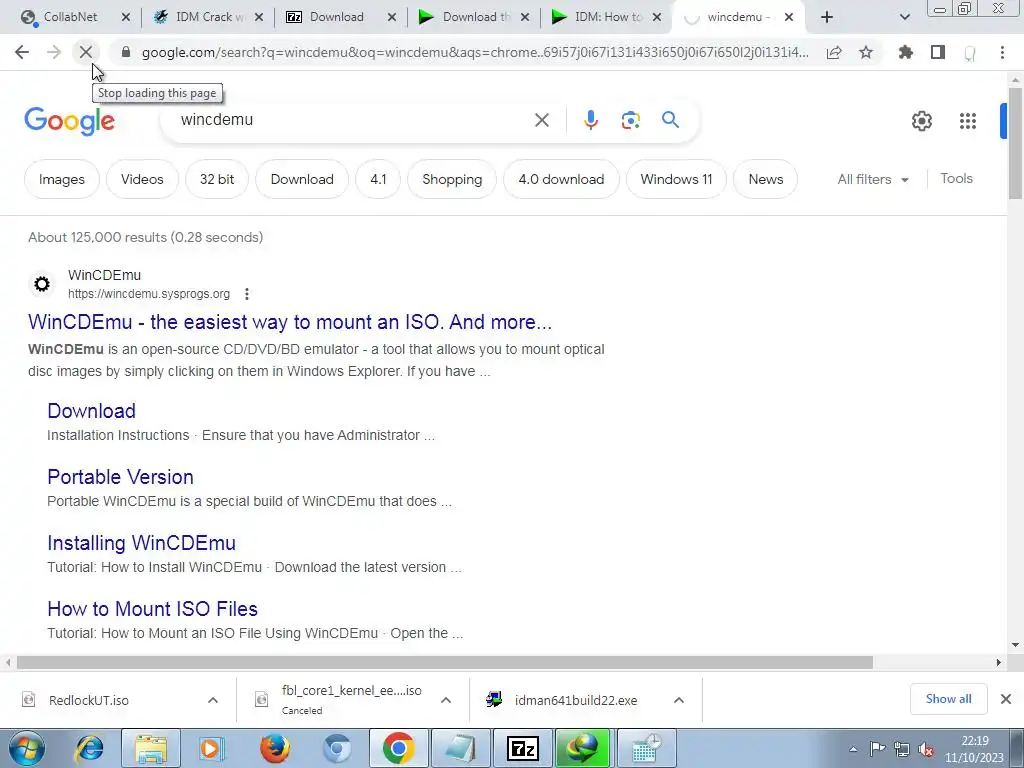Close the IDM Crack tab
Image resolution: width=1024 pixels, height=768 pixels.
point(259,17)
